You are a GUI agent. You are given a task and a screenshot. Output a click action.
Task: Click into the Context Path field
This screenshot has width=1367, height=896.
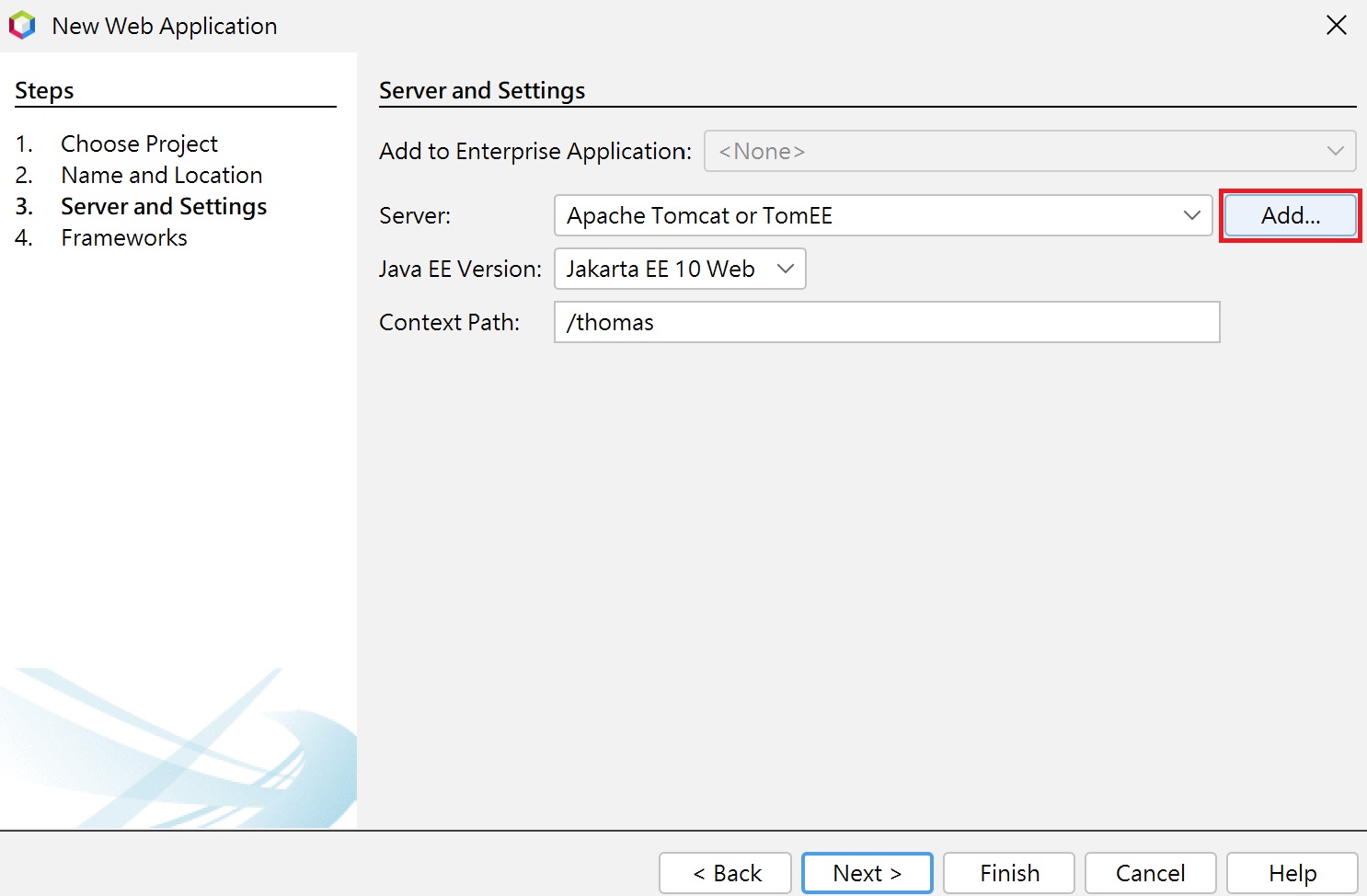coord(887,322)
